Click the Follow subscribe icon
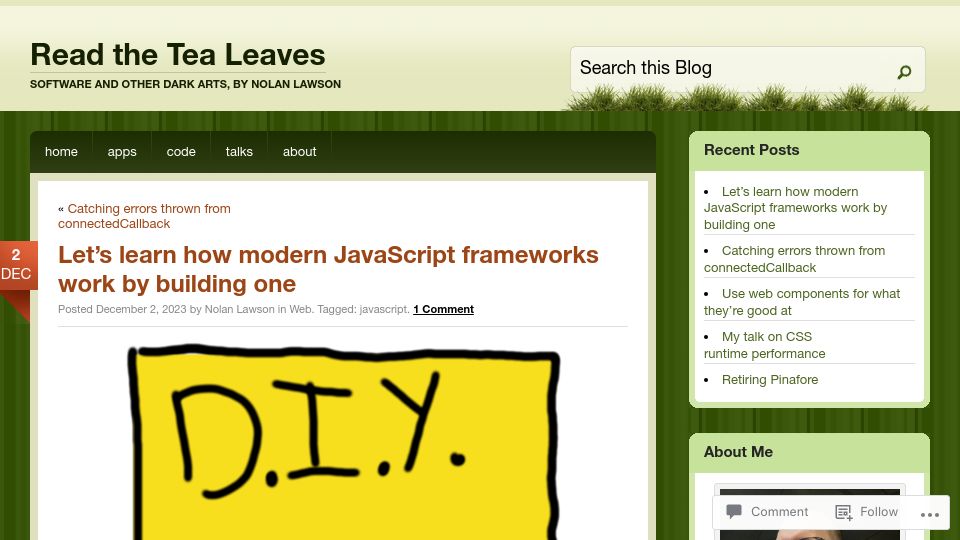 click(844, 512)
